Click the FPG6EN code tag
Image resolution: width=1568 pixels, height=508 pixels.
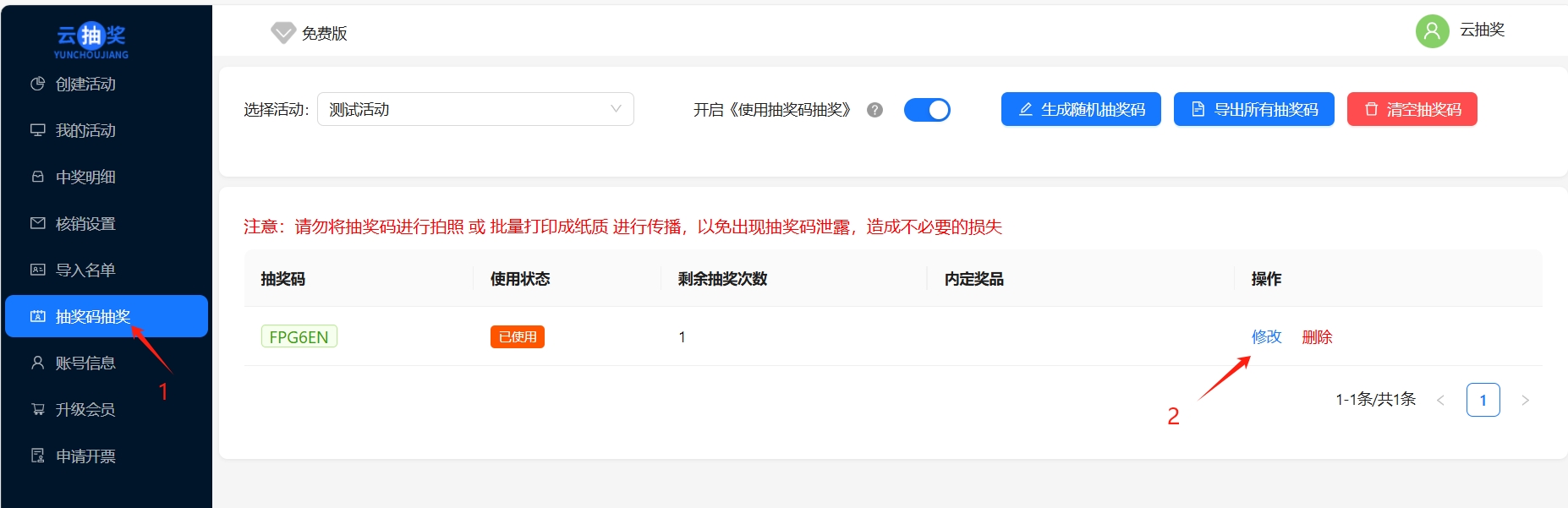(299, 336)
